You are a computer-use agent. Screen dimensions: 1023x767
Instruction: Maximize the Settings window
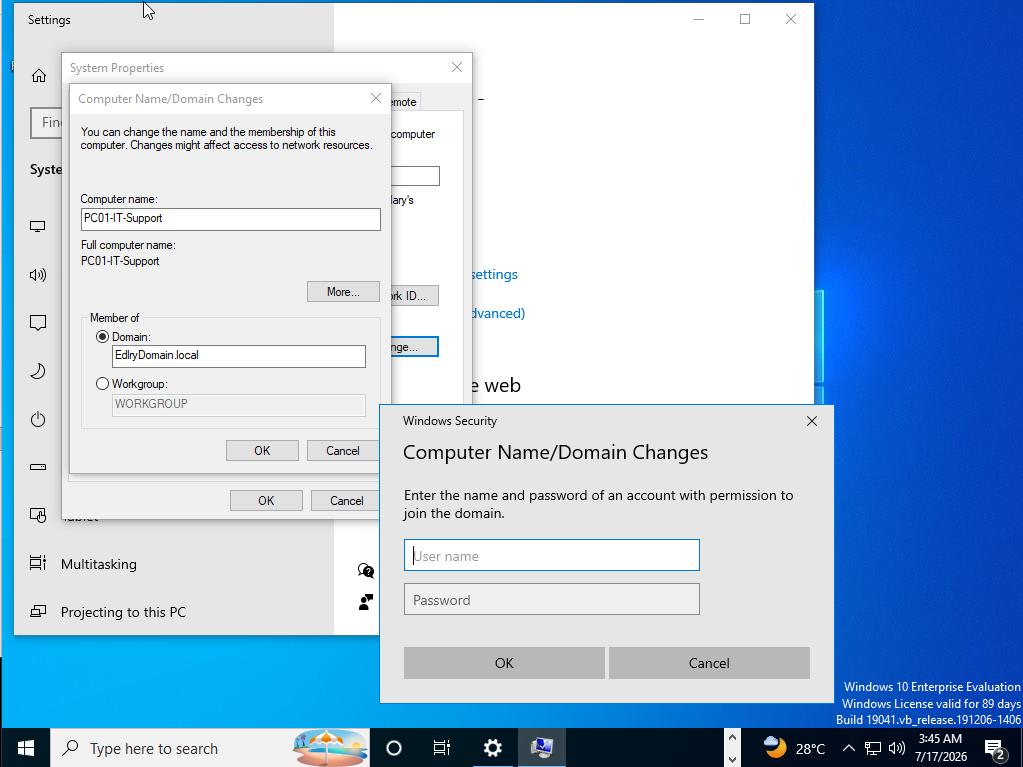point(744,19)
